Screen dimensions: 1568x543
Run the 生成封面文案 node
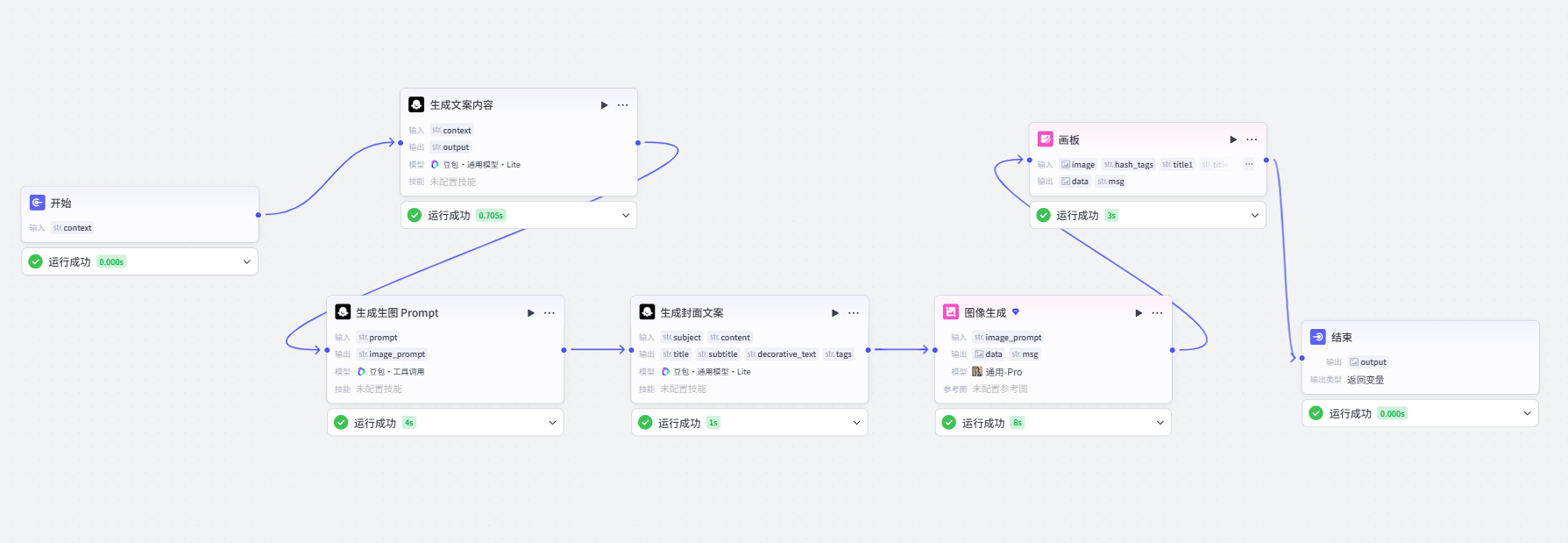(834, 313)
